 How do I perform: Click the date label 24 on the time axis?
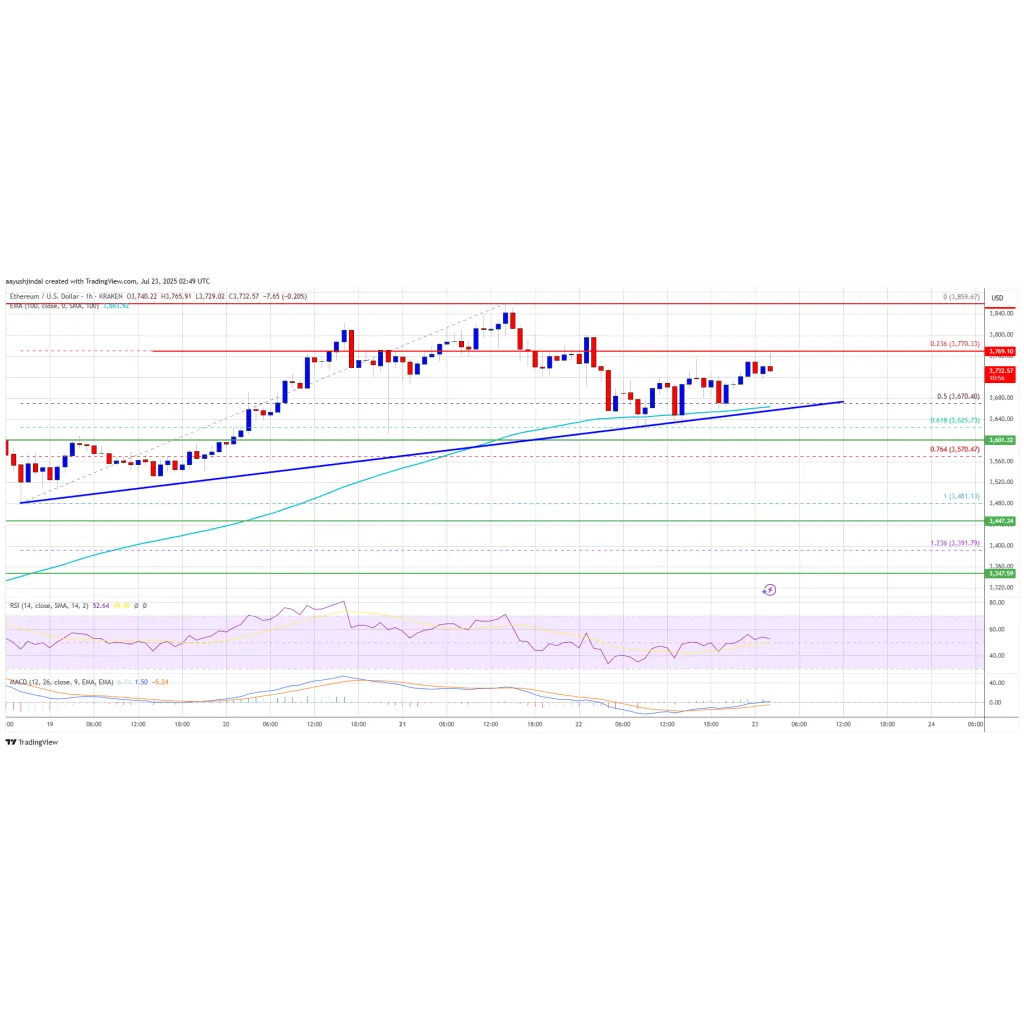[x=931, y=724]
